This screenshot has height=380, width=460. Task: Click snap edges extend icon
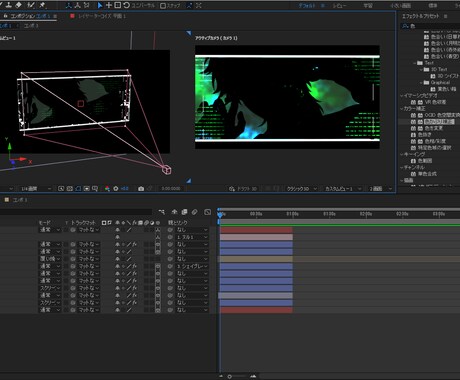point(189,5)
